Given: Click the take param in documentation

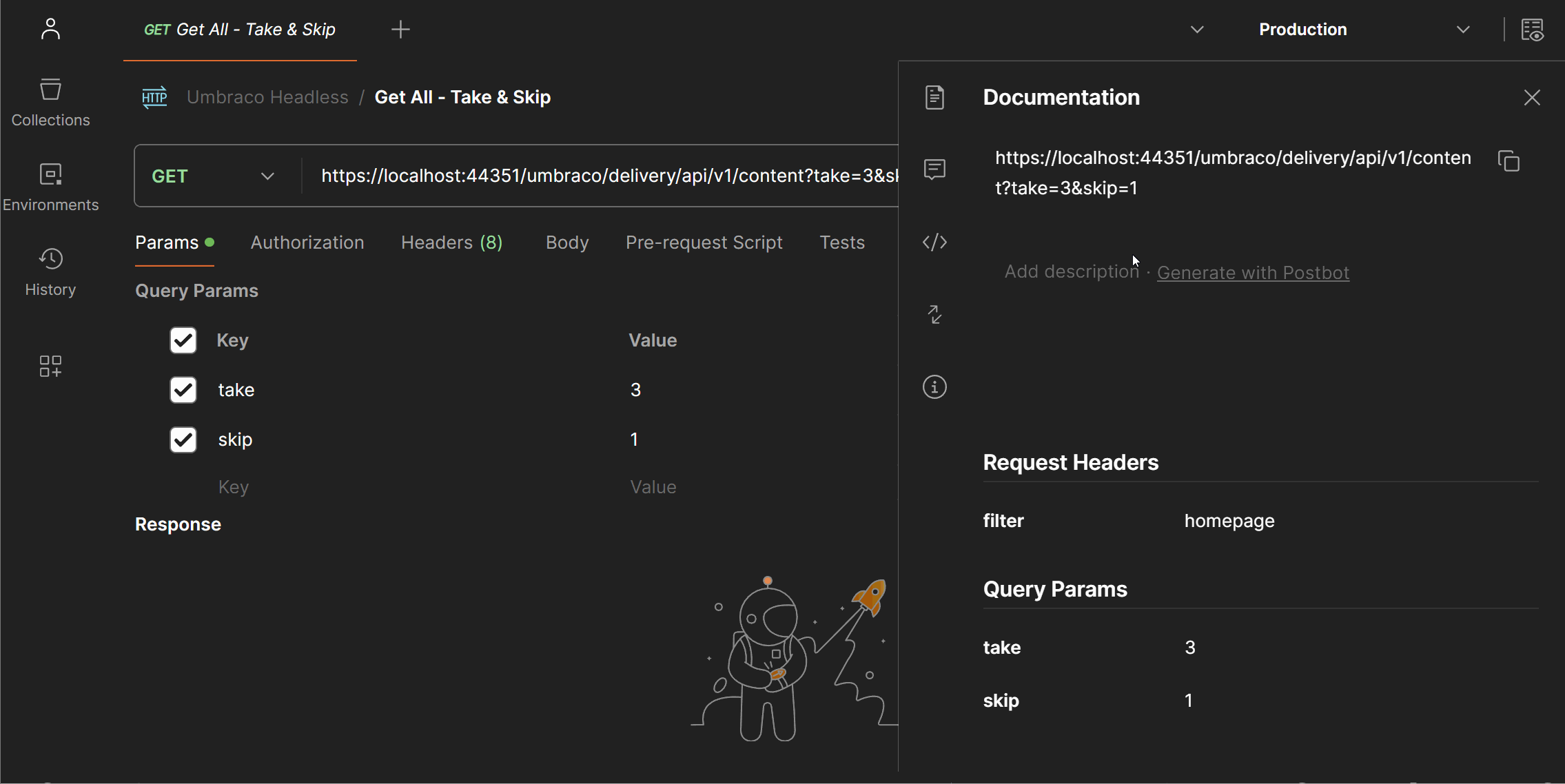Looking at the screenshot, I should tap(1002, 648).
